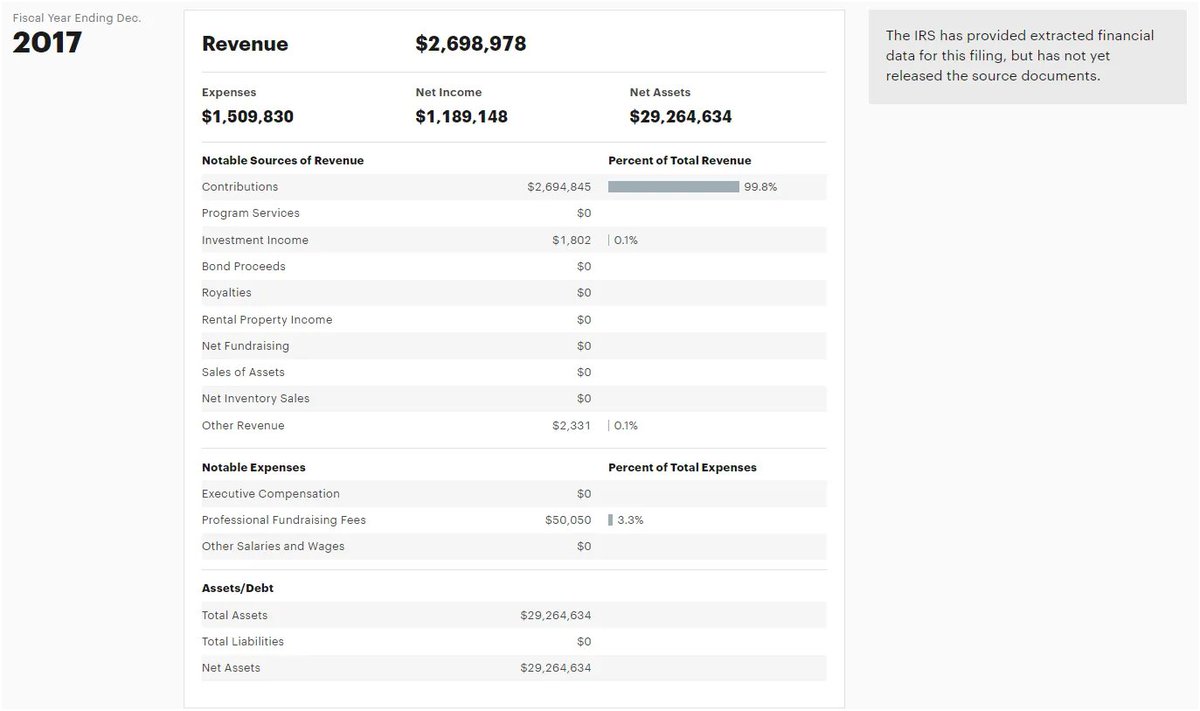The width and height of the screenshot is (1200, 711).
Task: Select the Total Liabilities row label
Action: pos(242,642)
